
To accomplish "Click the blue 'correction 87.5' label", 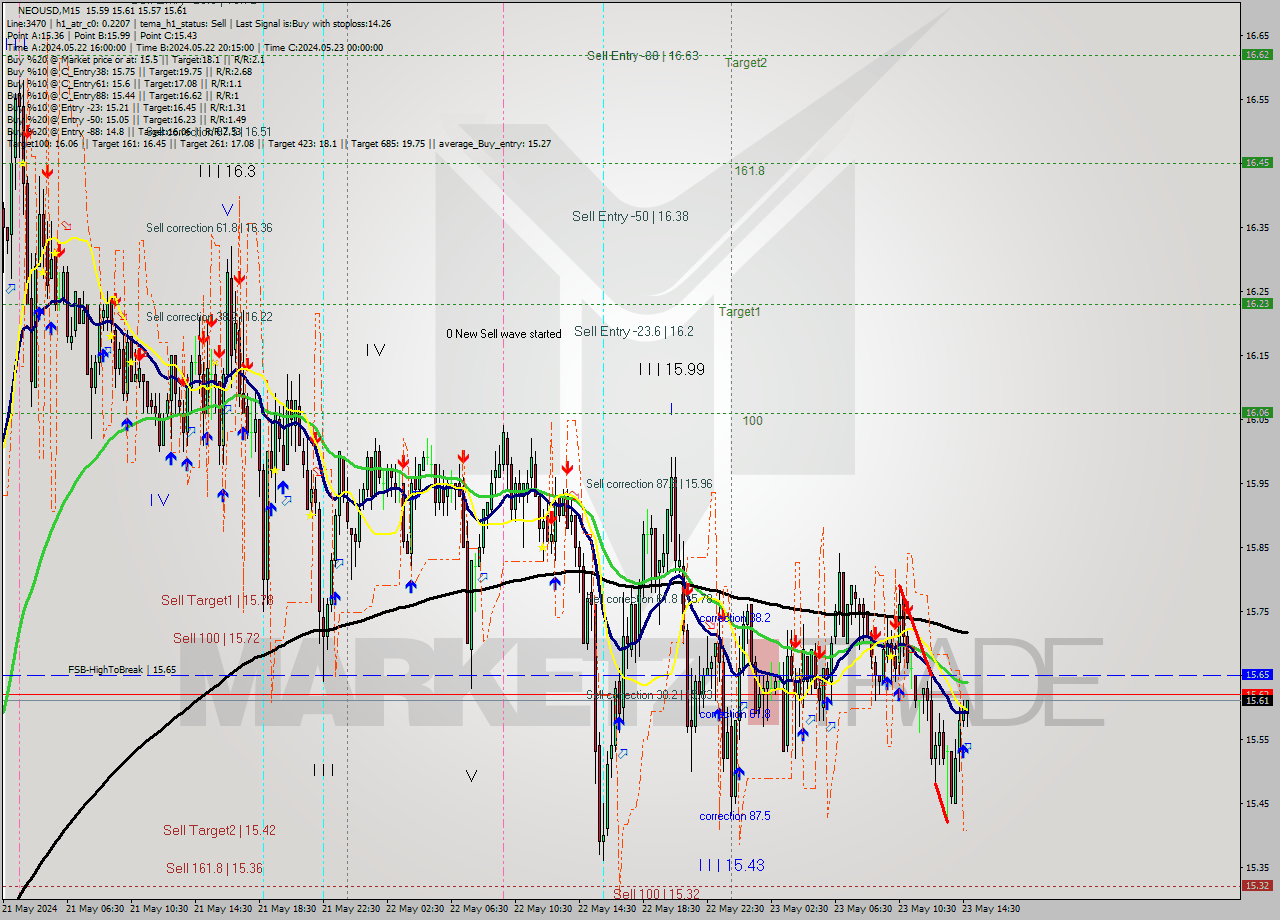I will pos(734,816).
